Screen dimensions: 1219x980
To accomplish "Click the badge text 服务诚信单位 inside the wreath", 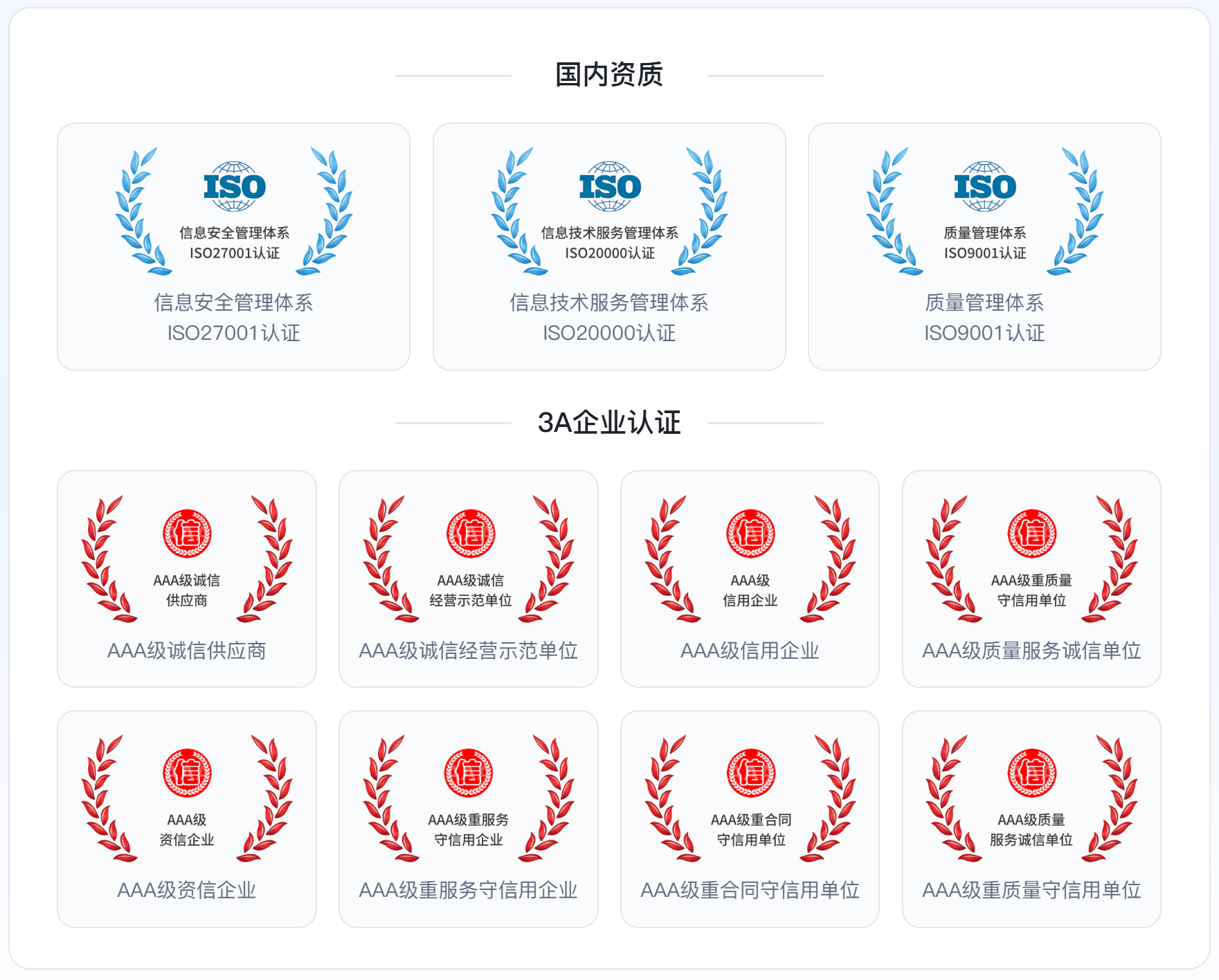I will pyautogui.click(x=1031, y=840).
